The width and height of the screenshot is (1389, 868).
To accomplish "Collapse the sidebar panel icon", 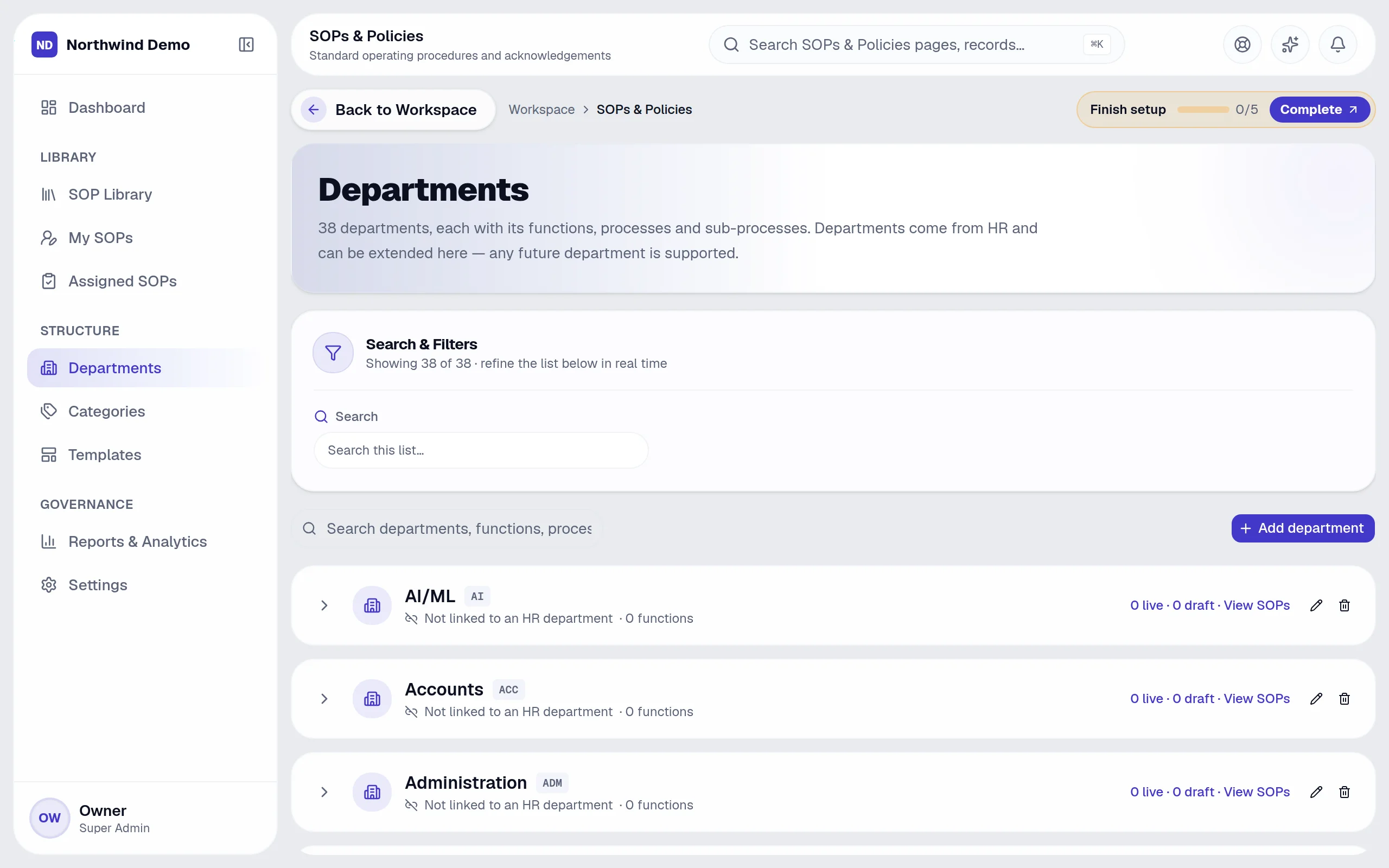I will tap(246, 44).
